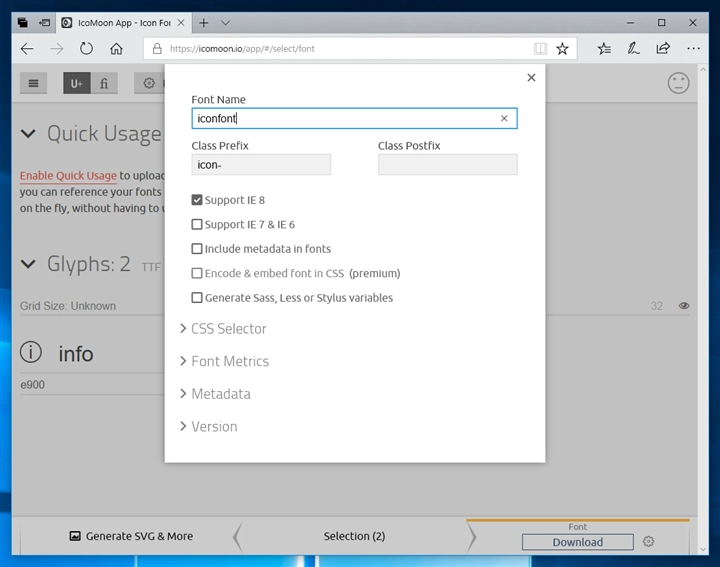720x567 pixels.
Task: Close the font preferences dialog
Action: pos(531,78)
